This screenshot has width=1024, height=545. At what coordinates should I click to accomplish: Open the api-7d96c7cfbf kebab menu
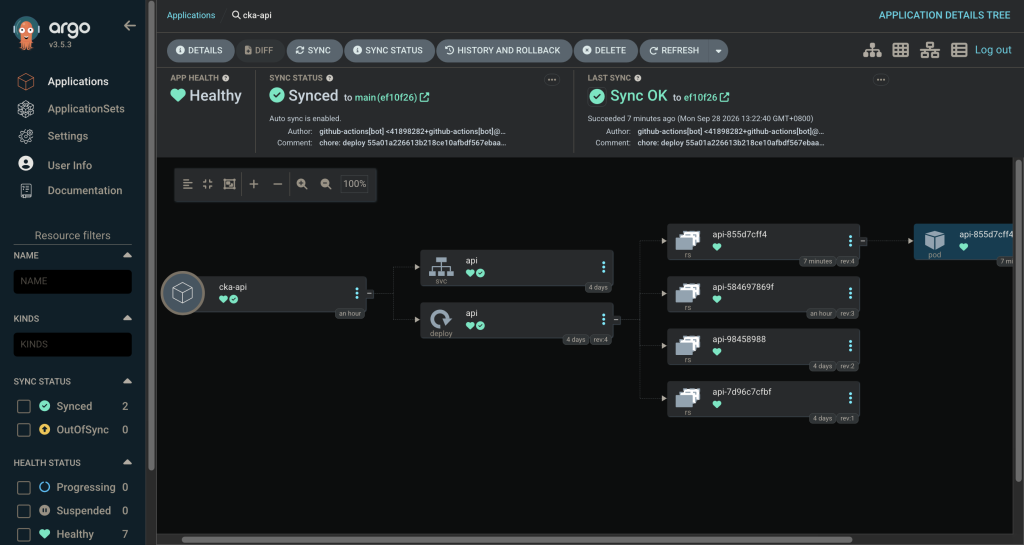tap(850, 398)
